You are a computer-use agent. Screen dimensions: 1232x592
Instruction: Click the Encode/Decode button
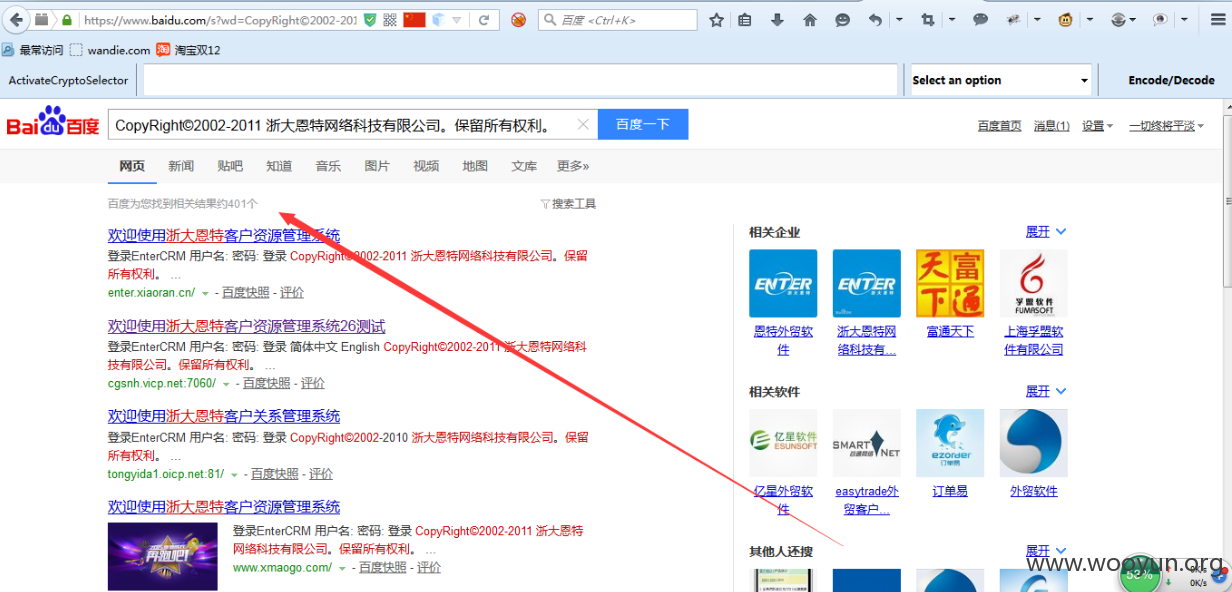pos(1171,80)
